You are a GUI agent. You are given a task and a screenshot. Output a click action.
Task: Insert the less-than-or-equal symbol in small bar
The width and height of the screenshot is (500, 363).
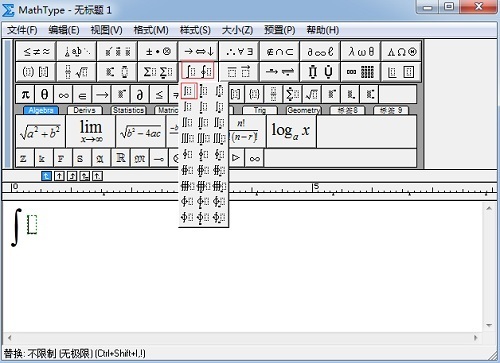pos(159,95)
